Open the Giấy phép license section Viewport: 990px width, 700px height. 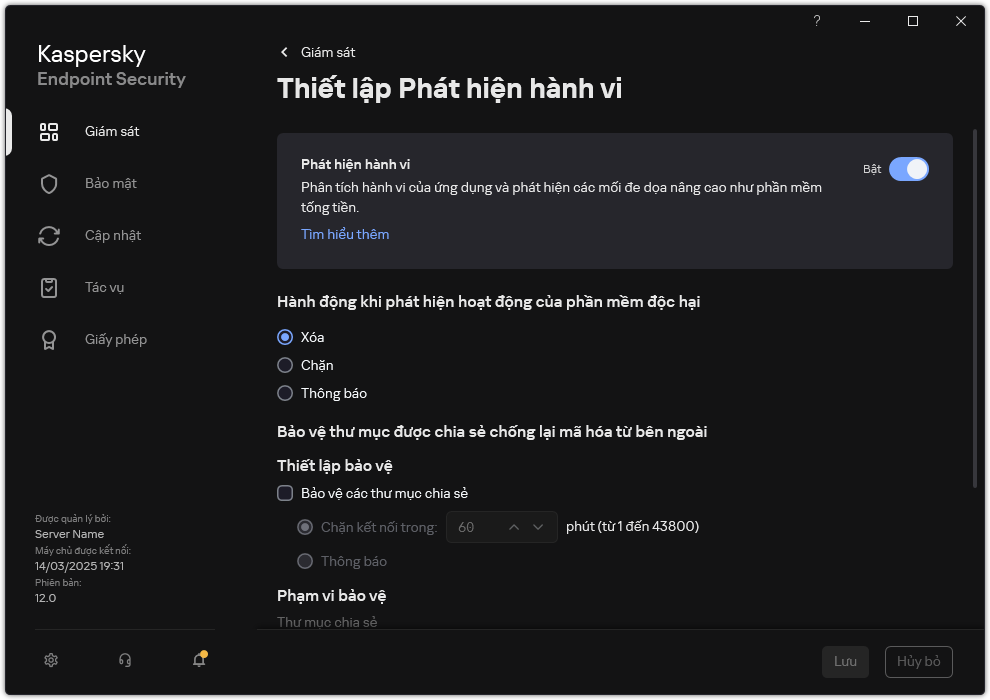coord(115,339)
